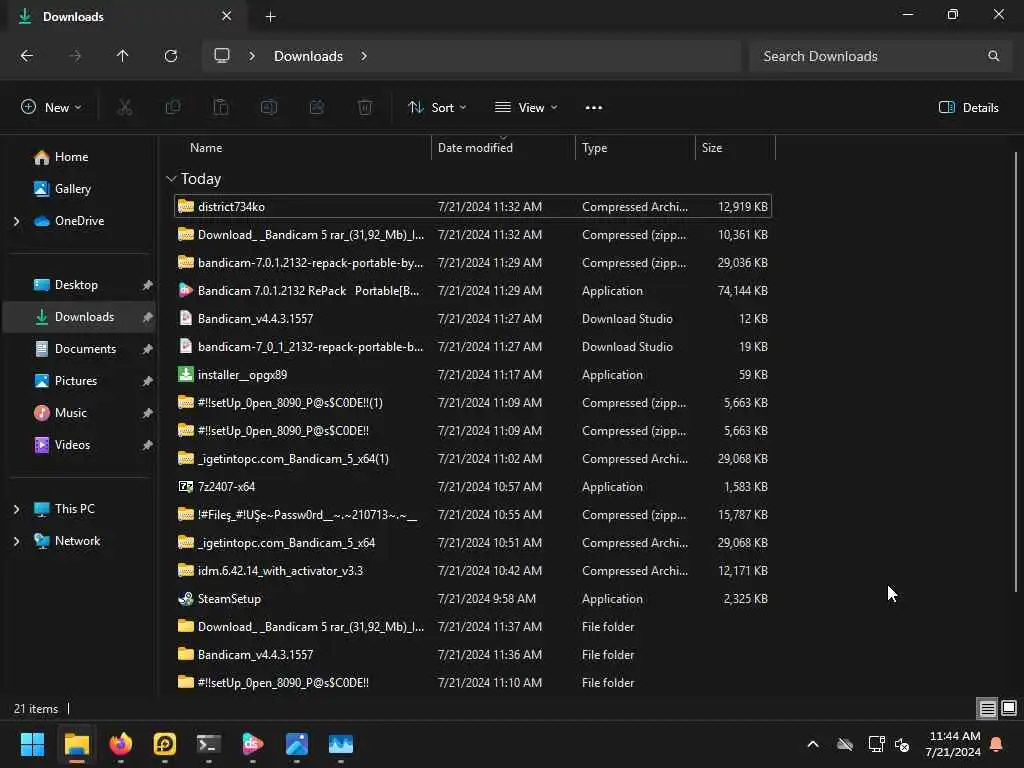Viewport: 1024px width, 768px height.
Task: Go back with the back arrow
Action: (27, 56)
